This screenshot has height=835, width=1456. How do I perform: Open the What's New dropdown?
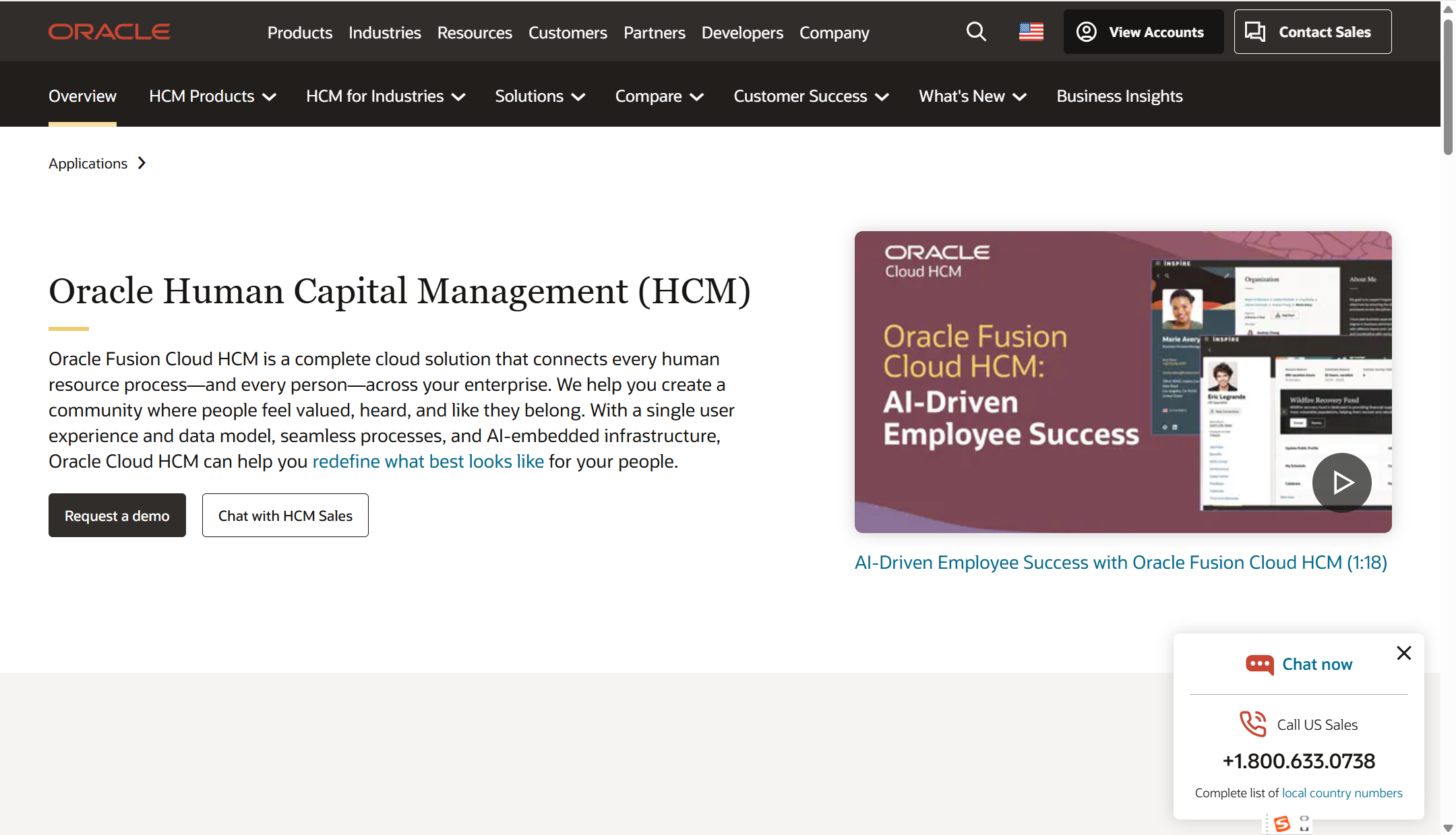973,96
